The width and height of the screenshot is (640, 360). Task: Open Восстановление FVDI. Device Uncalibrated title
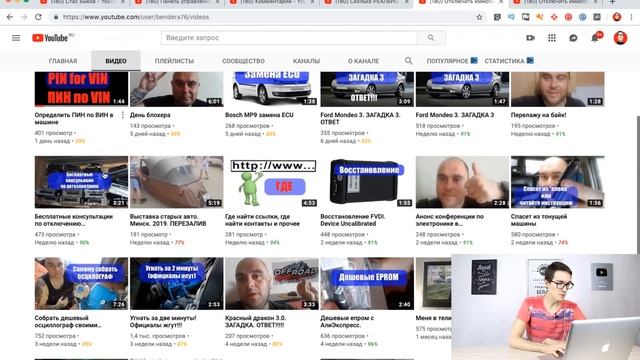(353, 220)
